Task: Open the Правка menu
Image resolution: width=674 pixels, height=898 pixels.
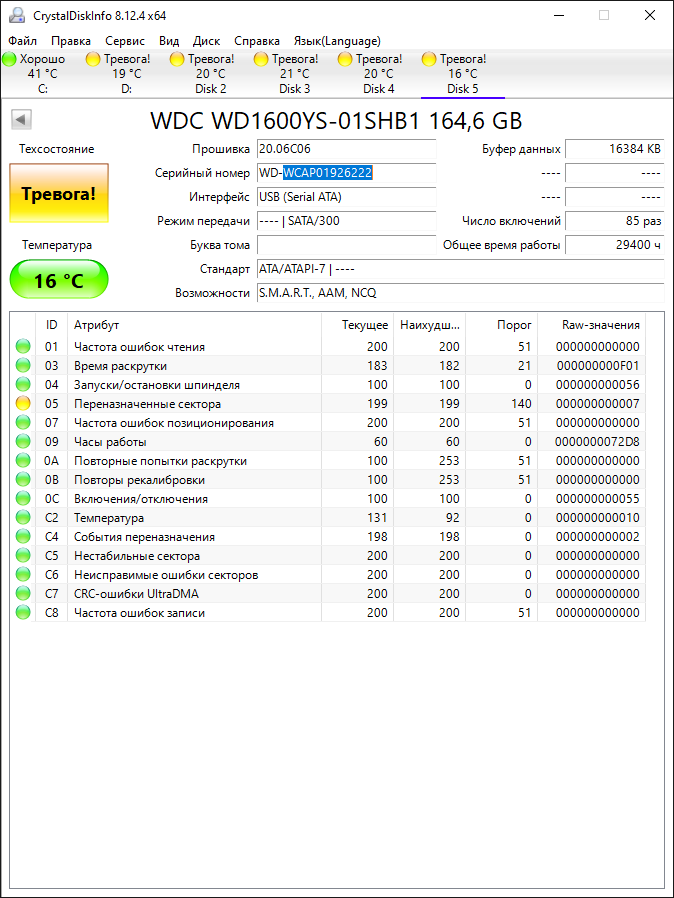Action: (x=70, y=41)
